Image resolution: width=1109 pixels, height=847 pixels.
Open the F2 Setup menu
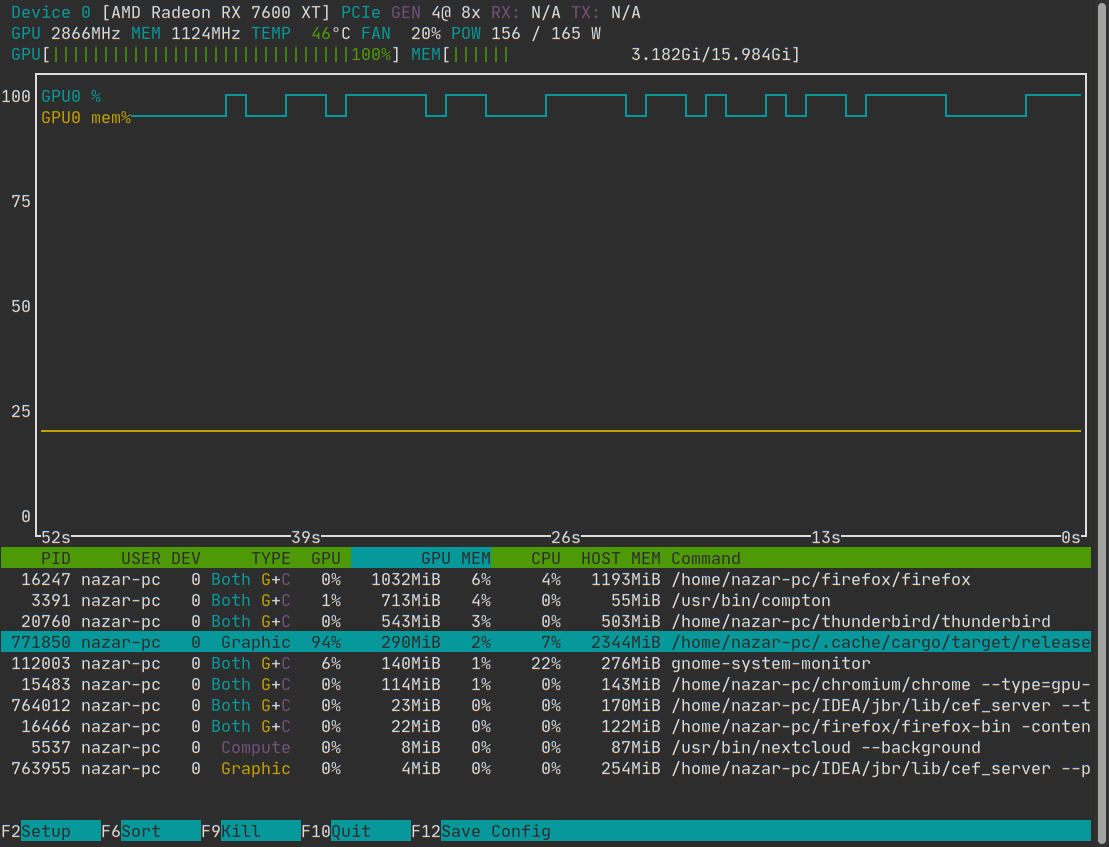(x=46, y=831)
